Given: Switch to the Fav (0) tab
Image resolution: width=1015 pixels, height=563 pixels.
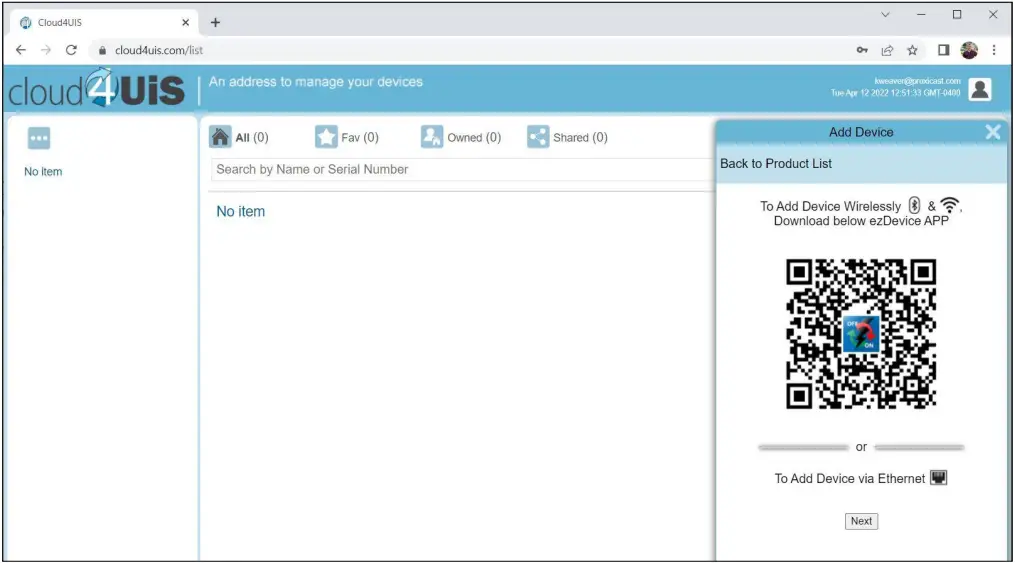Looking at the screenshot, I should pos(347,137).
